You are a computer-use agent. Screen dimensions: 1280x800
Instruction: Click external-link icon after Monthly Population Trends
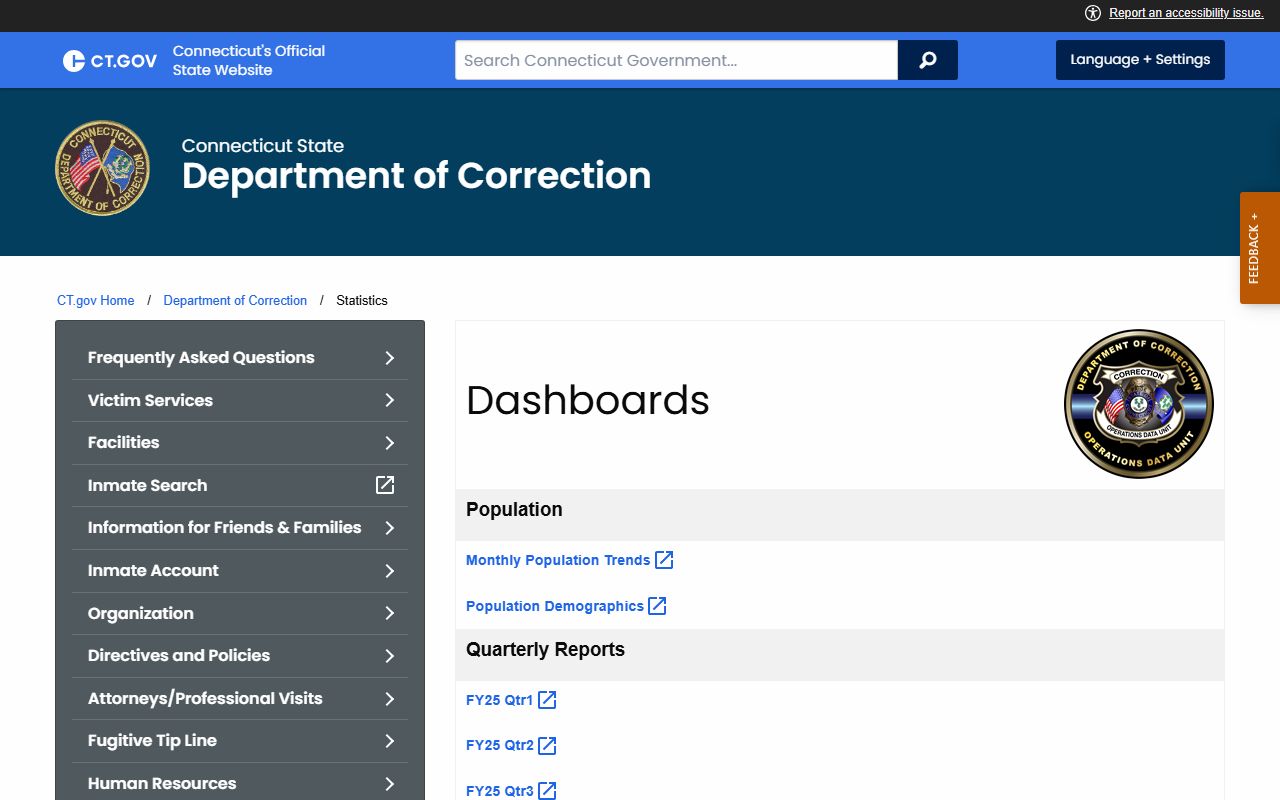coord(664,560)
